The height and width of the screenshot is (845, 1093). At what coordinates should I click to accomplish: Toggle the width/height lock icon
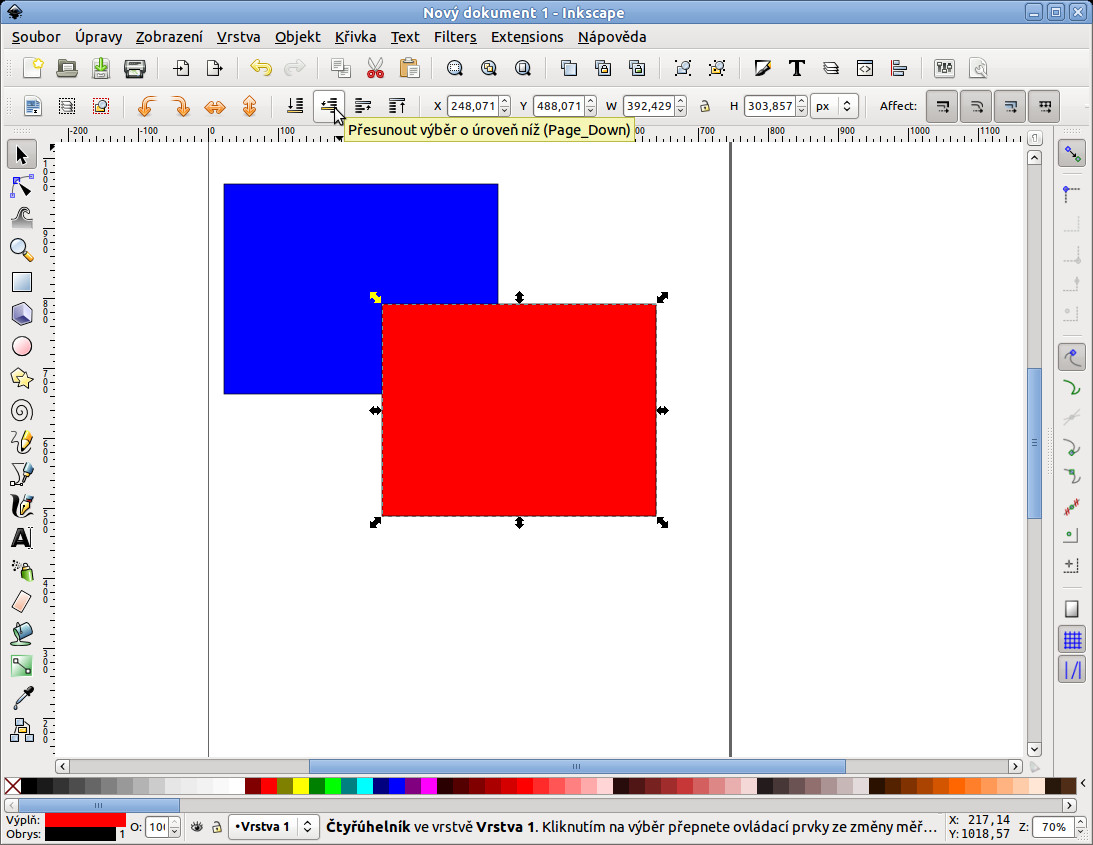pos(705,106)
